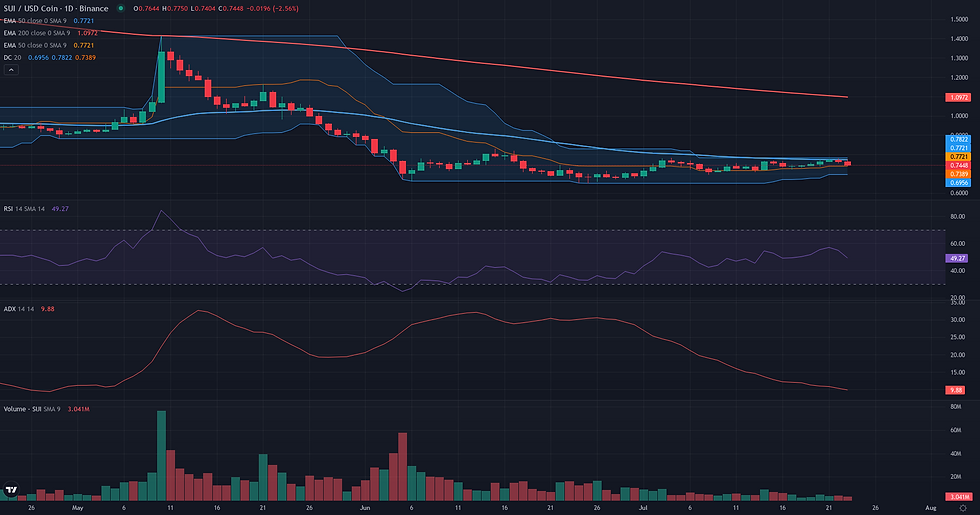
Task: Select the EMA 50 legend with blue value
Action: (x=49, y=21)
